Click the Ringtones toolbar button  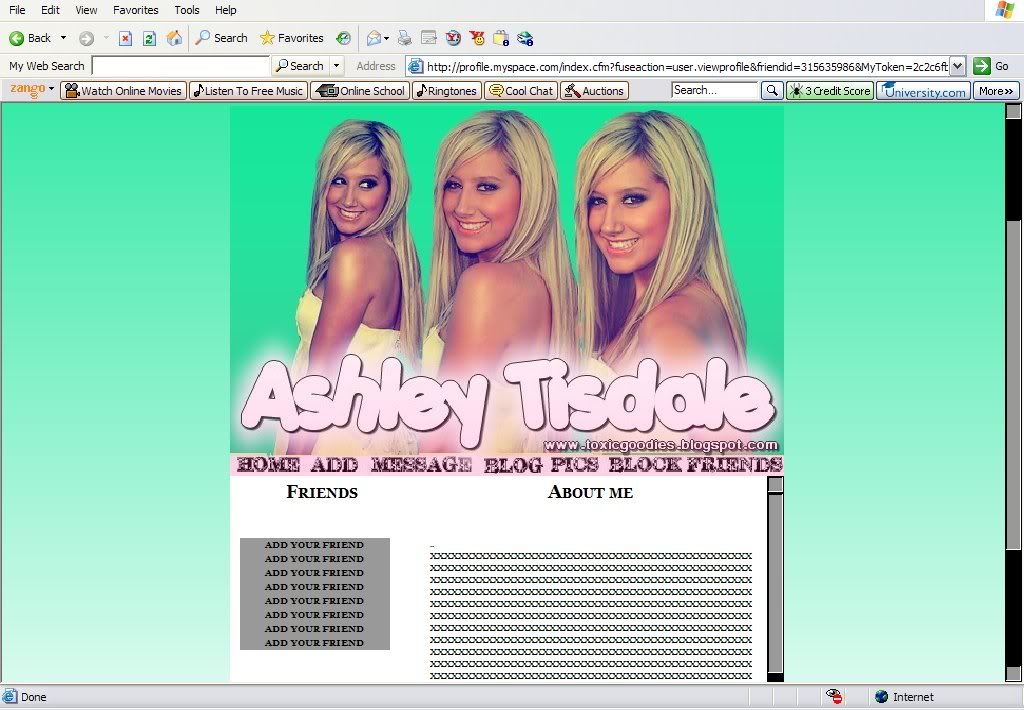[x=447, y=91]
